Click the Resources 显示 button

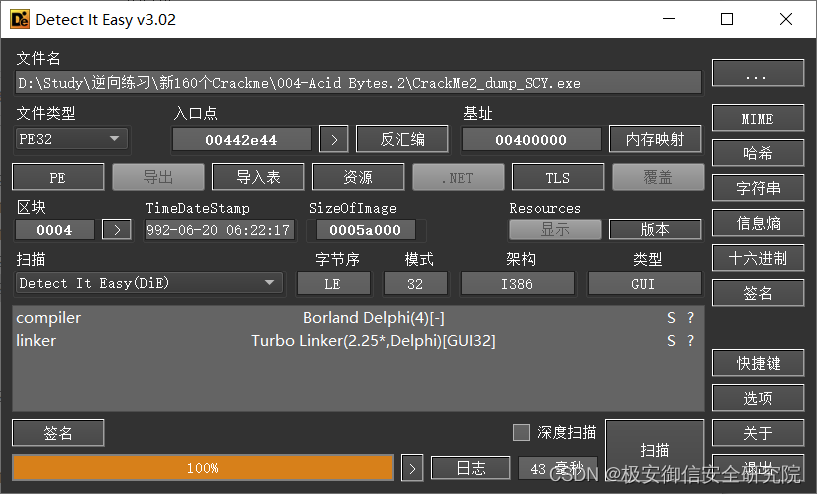pyautogui.click(x=555, y=229)
